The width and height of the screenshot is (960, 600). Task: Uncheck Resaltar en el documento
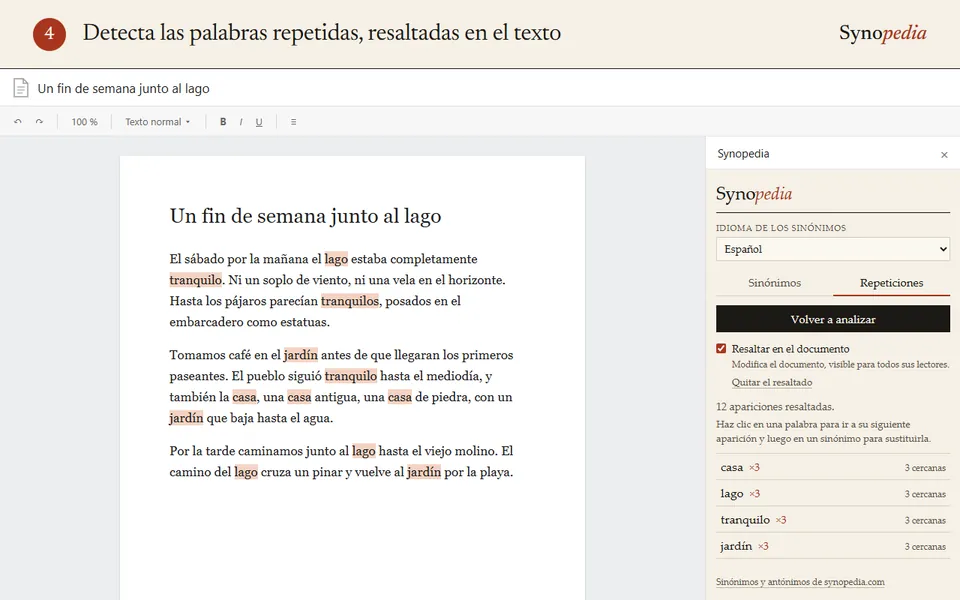point(721,348)
